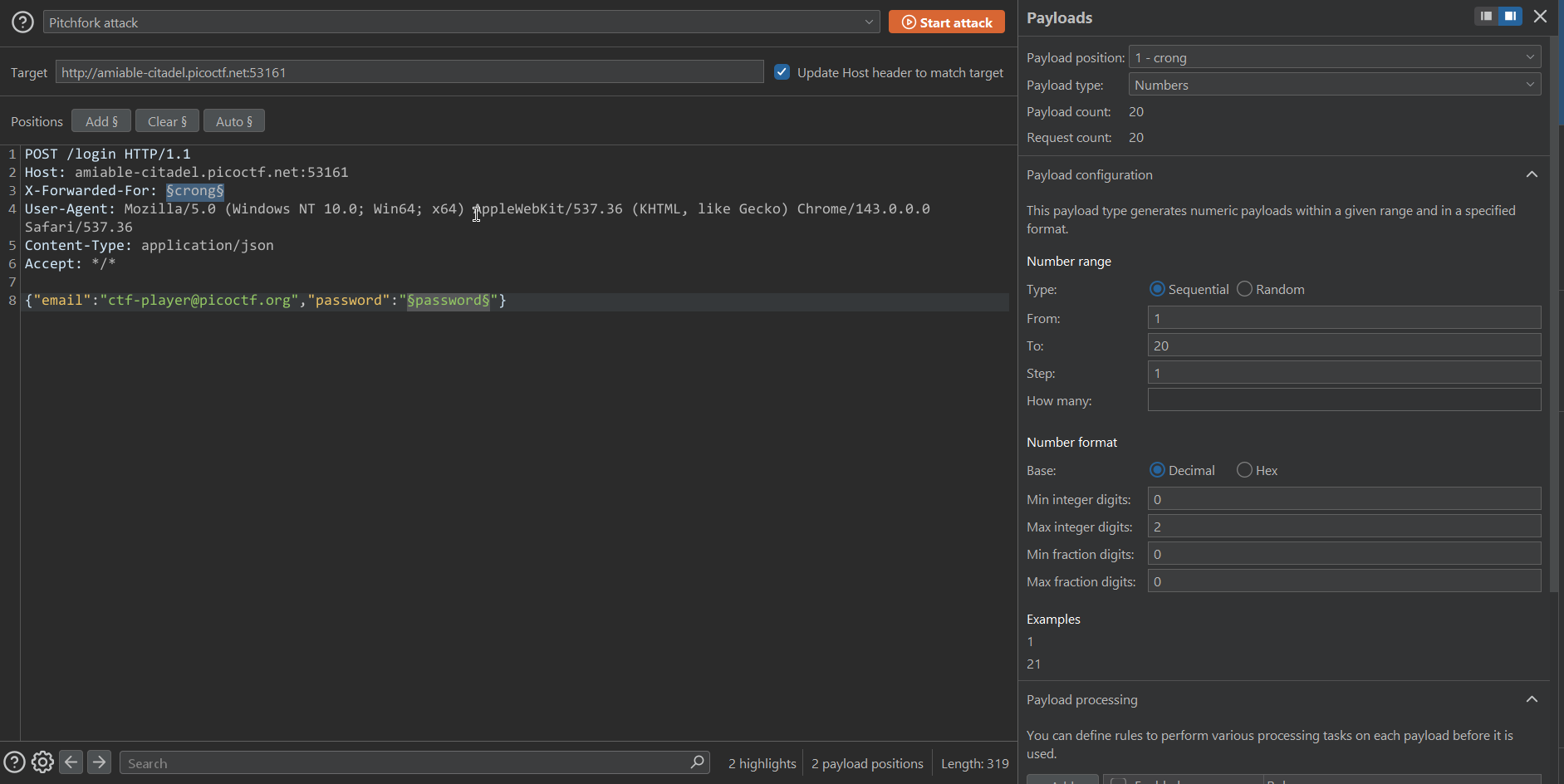Collapse the Payload configuration section
Screen dimensions: 1564x784
click(x=1532, y=174)
